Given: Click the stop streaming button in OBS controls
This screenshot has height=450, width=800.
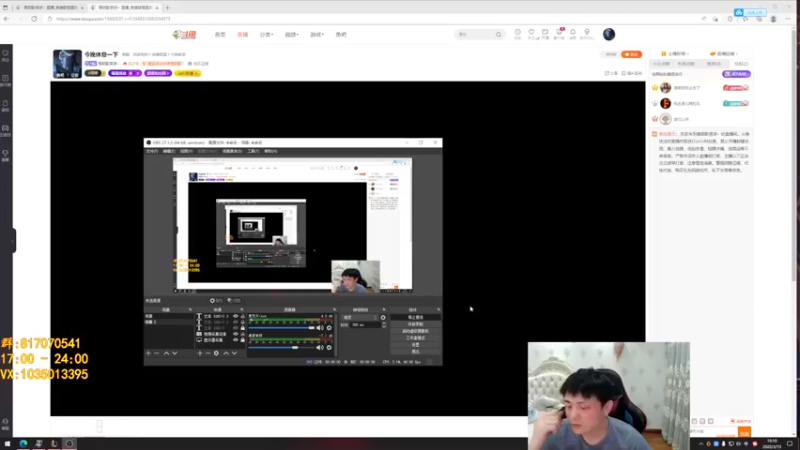Looking at the screenshot, I should pos(415,317).
